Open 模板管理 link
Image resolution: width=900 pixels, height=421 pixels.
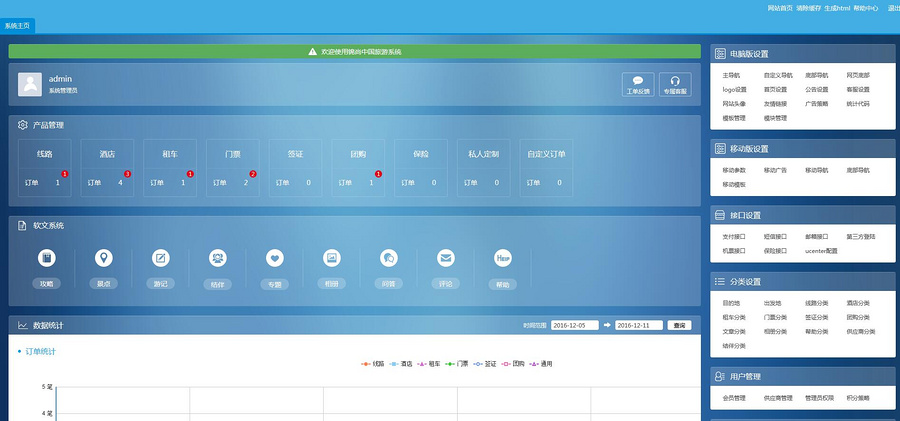[x=734, y=118]
